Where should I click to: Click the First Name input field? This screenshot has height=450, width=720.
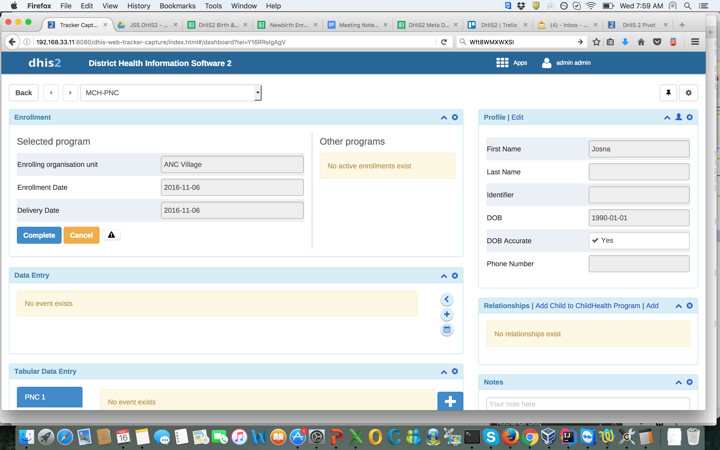click(638, 149)
